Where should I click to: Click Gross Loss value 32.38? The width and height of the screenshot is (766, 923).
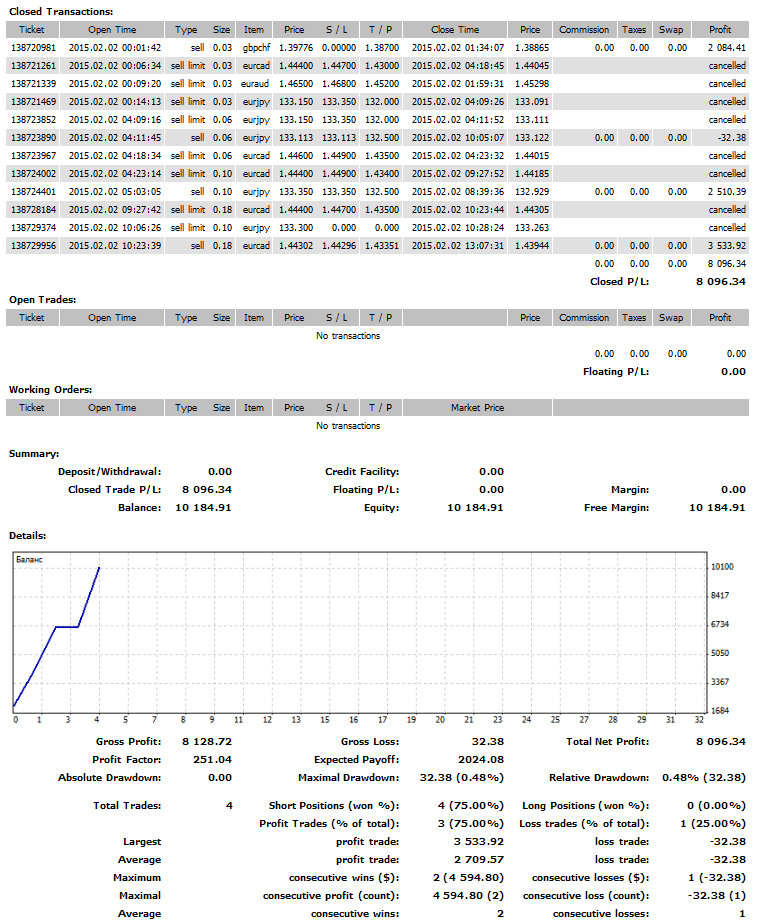[x=488, y=742]
